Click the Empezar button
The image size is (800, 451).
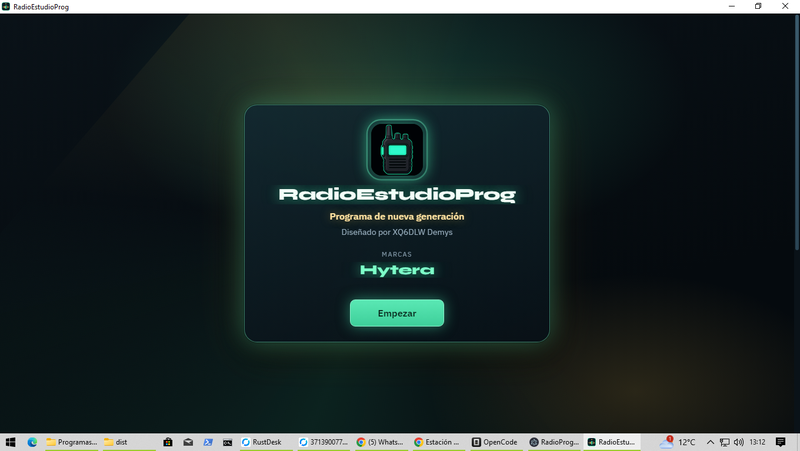point(396,313)
